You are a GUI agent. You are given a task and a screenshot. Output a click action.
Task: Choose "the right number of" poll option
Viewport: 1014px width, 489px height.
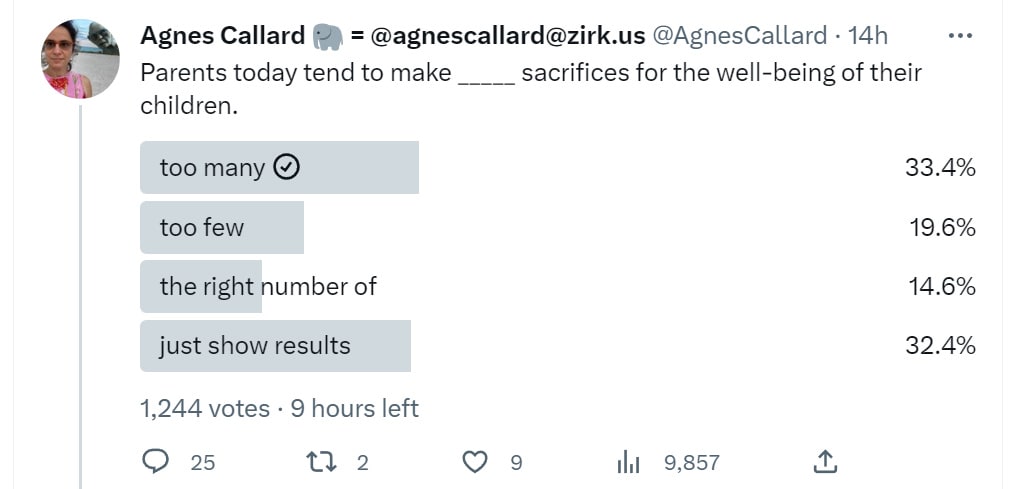(x=267, y=286)
